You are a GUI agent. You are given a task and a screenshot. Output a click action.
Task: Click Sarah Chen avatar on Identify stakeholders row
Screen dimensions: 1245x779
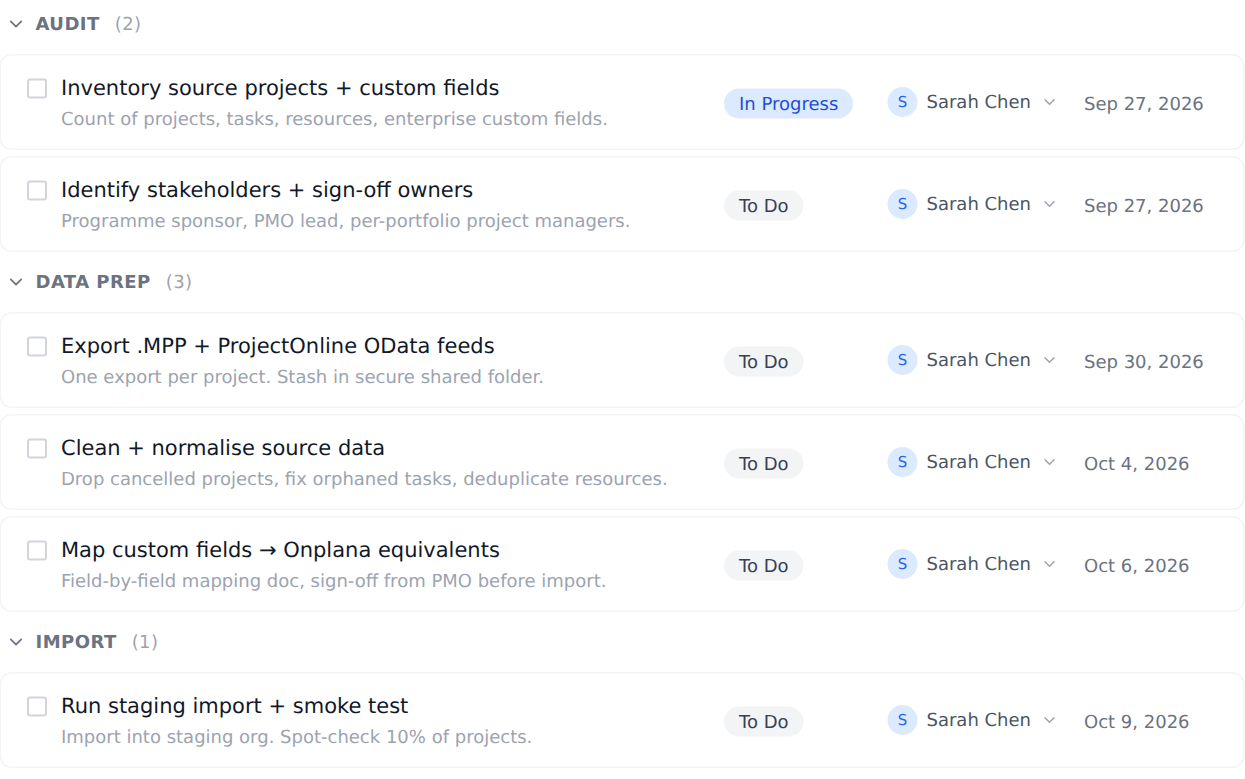tap(902, 204)
